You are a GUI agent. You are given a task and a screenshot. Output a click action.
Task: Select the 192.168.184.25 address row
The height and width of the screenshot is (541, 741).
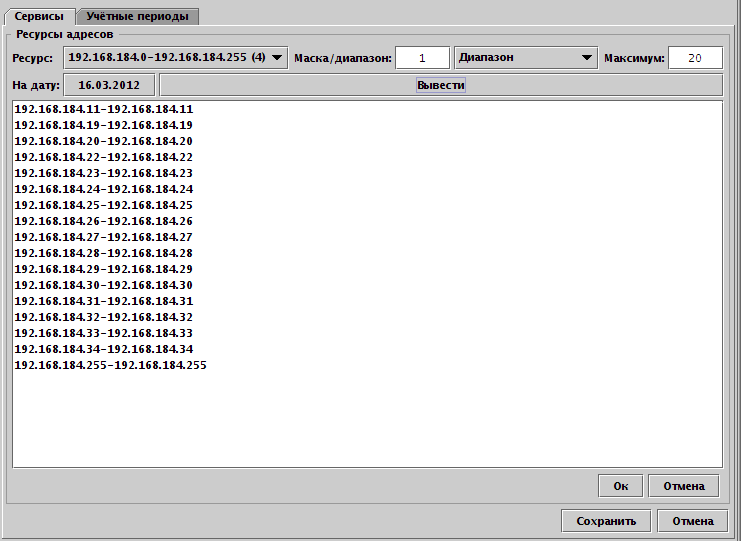point(104,205)
